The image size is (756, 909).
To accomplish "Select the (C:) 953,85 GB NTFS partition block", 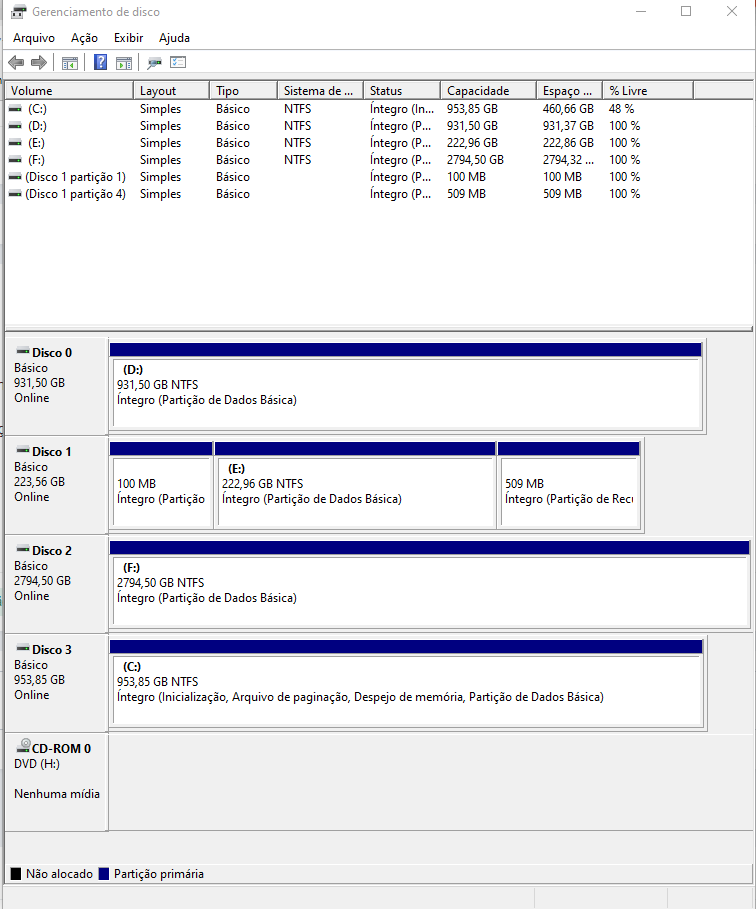I will [x=406, y=684].
